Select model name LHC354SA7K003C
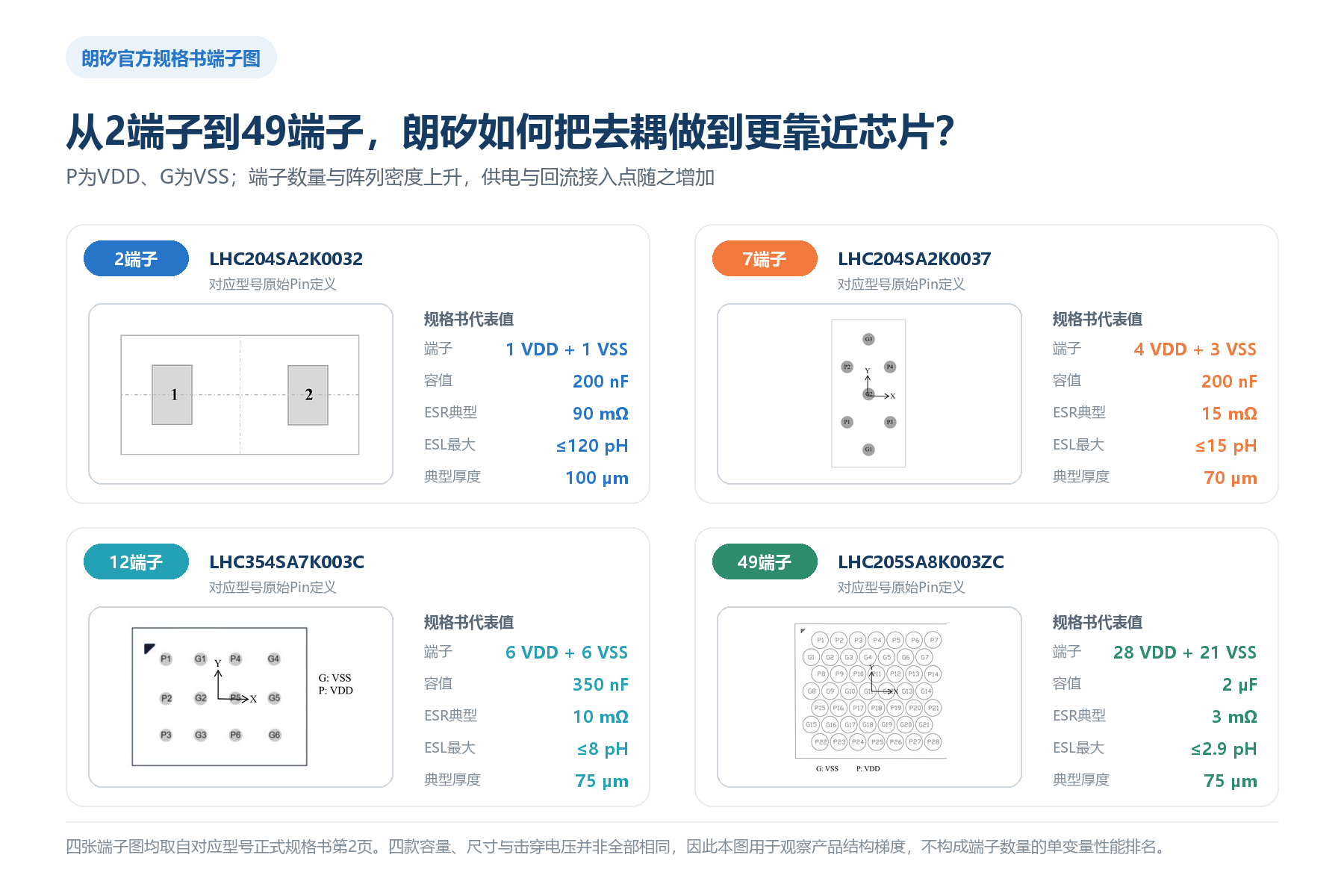1344x896 pixels. click(287, 562)
